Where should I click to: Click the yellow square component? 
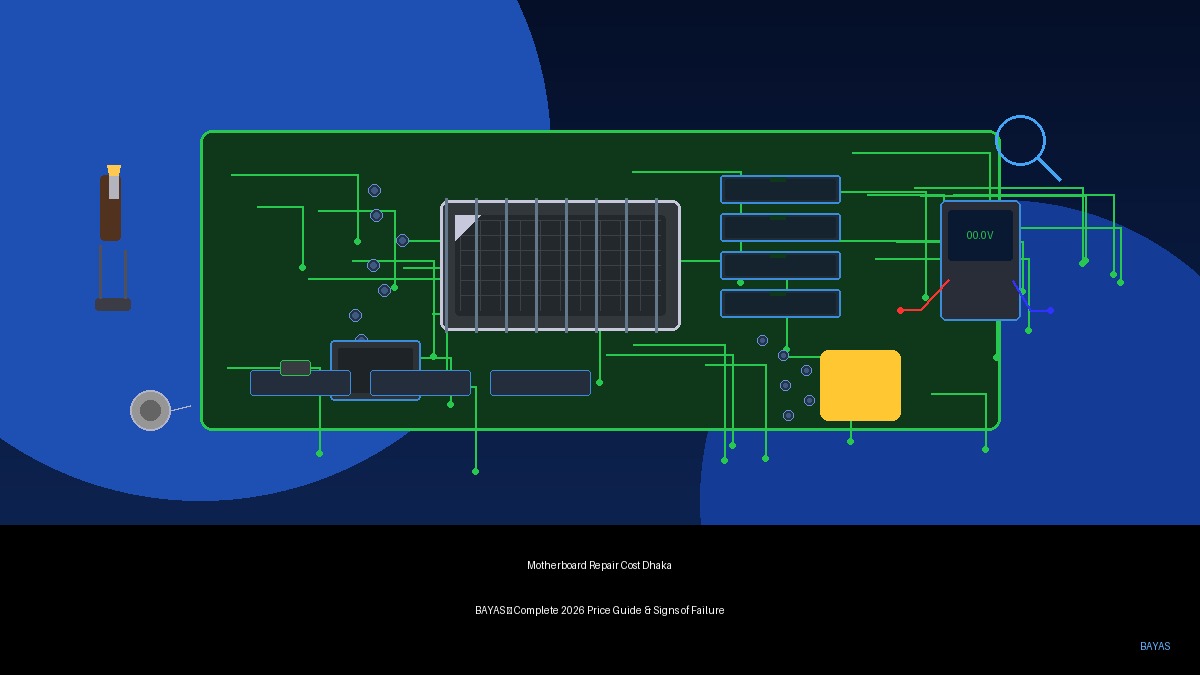[860, 385]
